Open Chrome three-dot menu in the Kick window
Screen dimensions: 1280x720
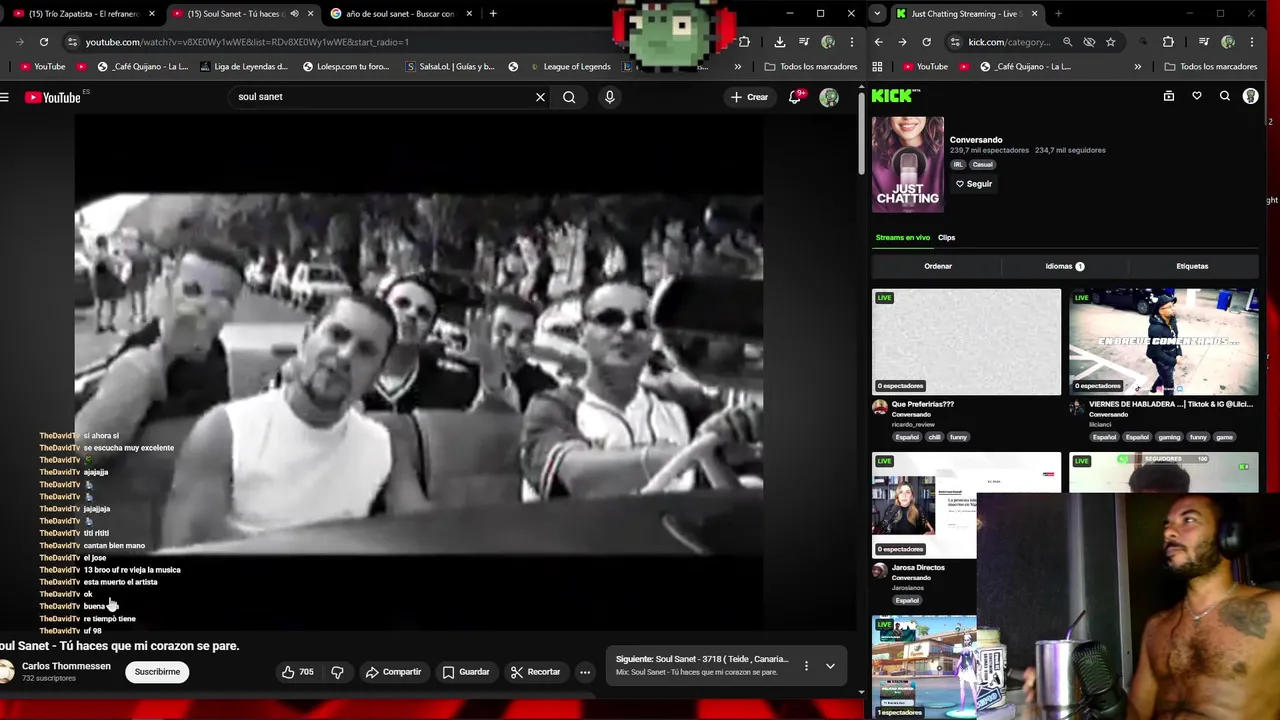point(1250,42)
